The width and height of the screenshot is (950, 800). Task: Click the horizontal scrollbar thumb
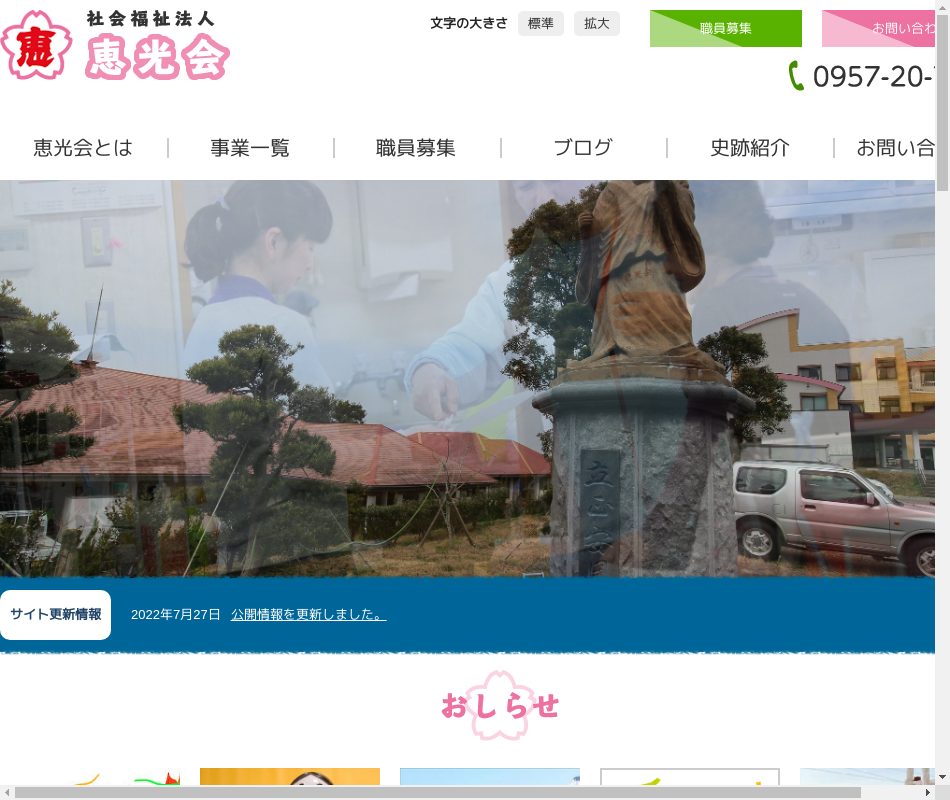point(440,792)
